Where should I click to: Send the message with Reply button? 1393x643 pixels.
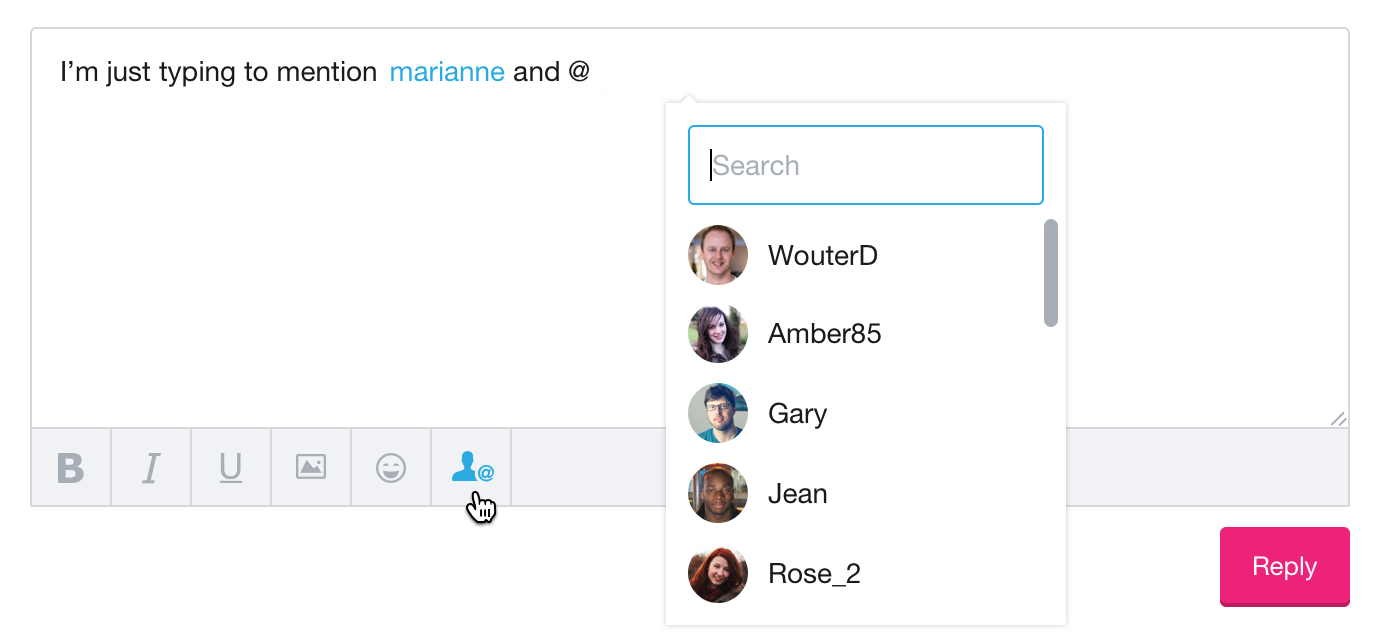[1285, 566]
